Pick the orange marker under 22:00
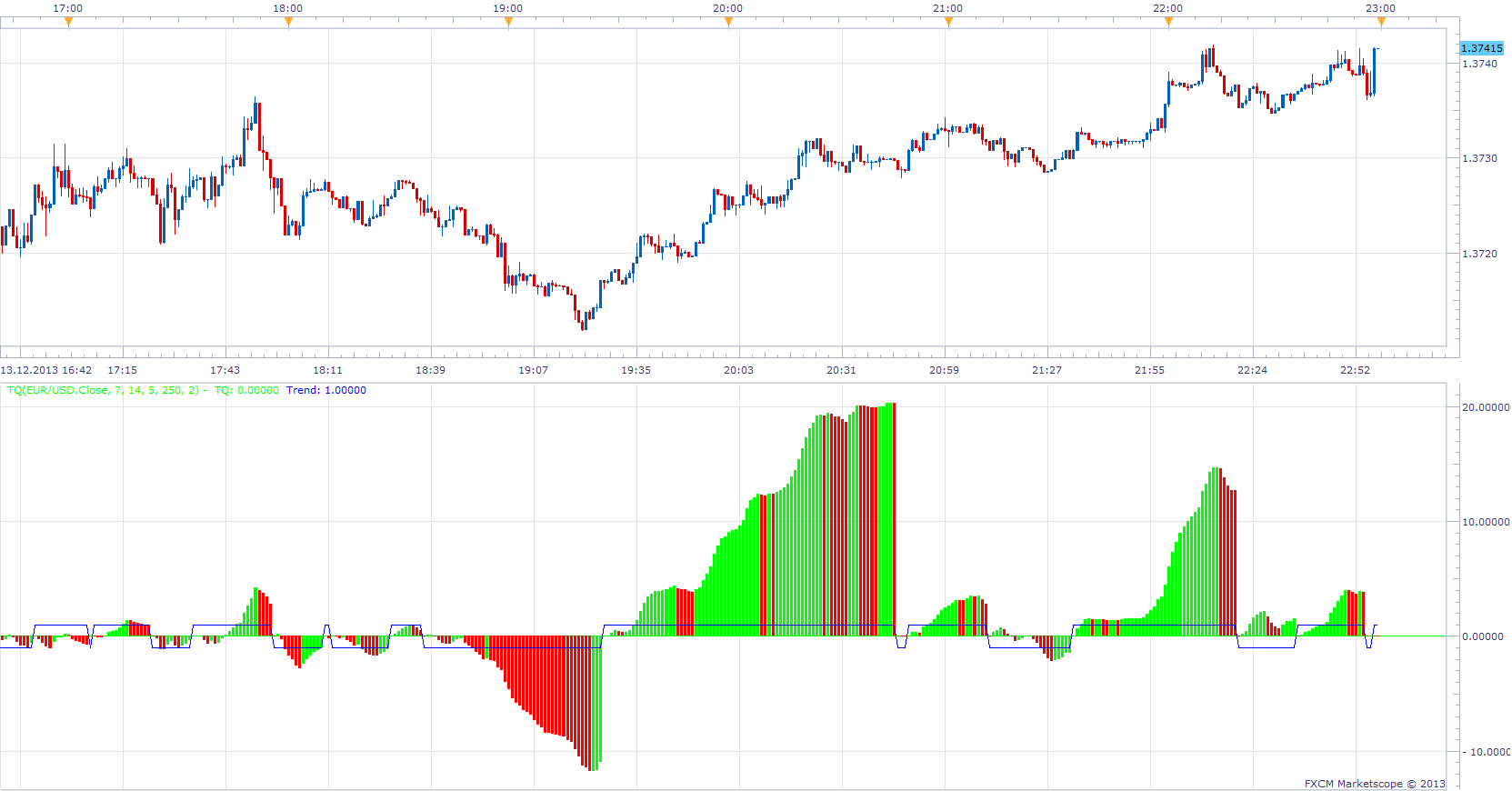The width and height of the screenshot is (1512, 791). [x=1168, y=22]
